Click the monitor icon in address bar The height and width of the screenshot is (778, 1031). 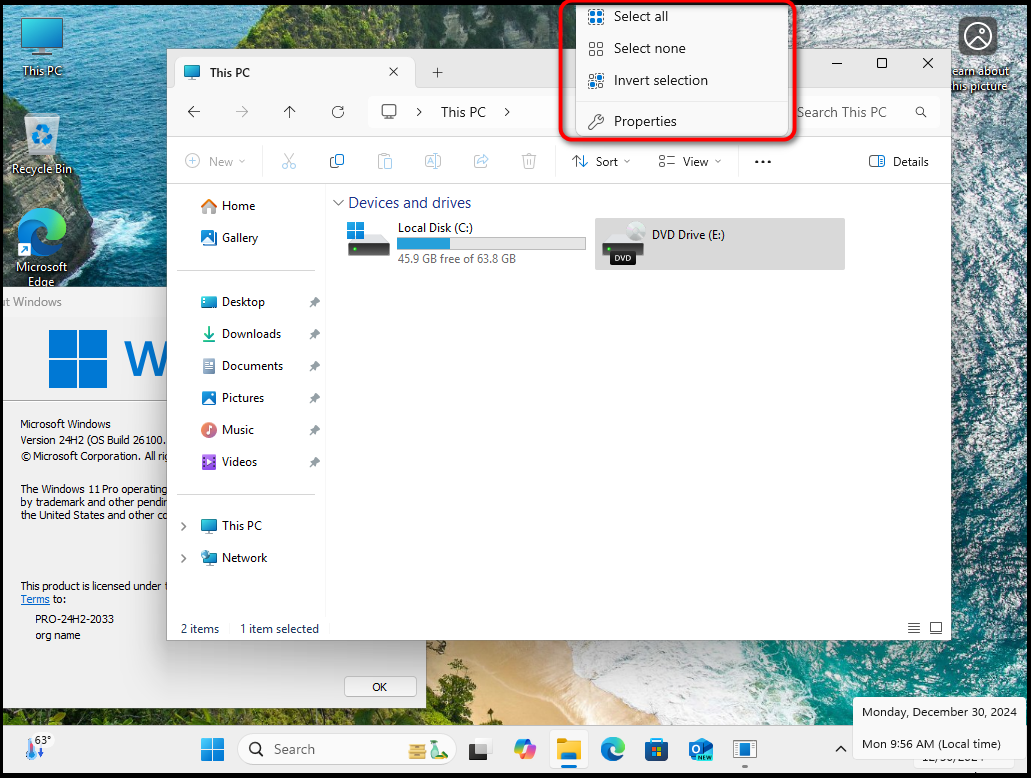click(x=389, y=112)
